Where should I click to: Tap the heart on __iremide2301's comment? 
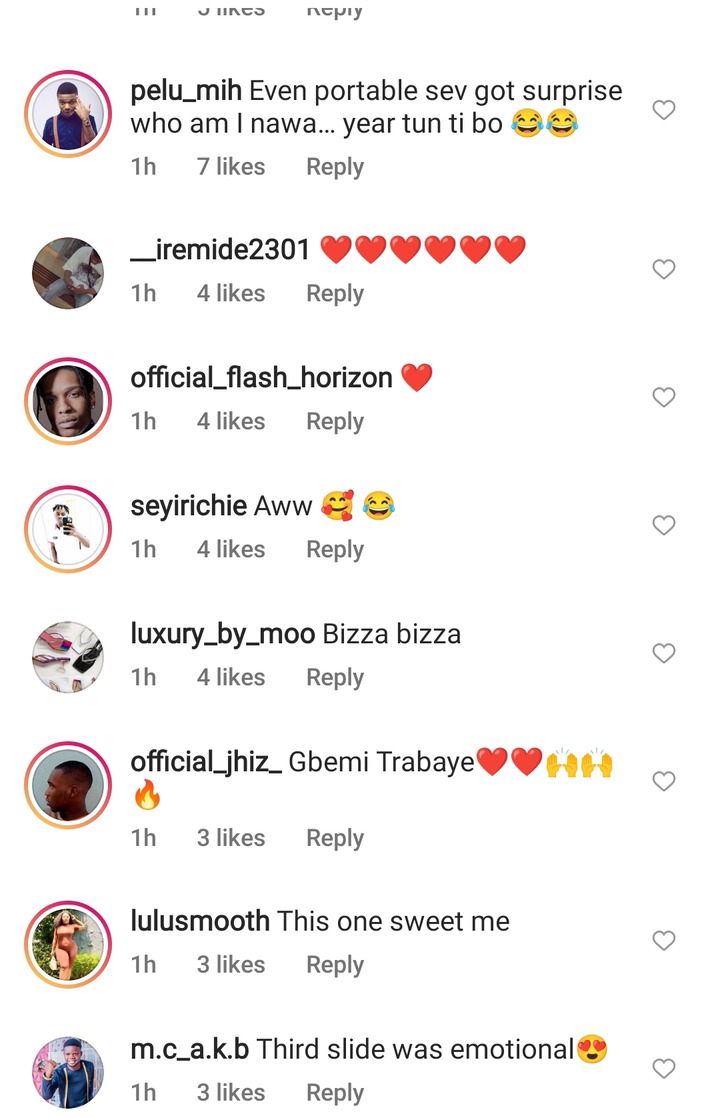click(x=664, y=269)
